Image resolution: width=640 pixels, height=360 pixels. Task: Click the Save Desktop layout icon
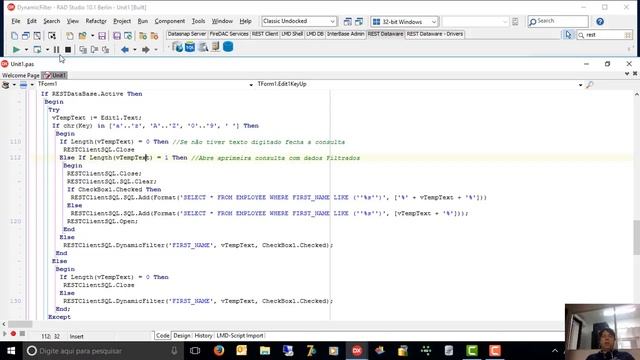click(x=348, y=22)
